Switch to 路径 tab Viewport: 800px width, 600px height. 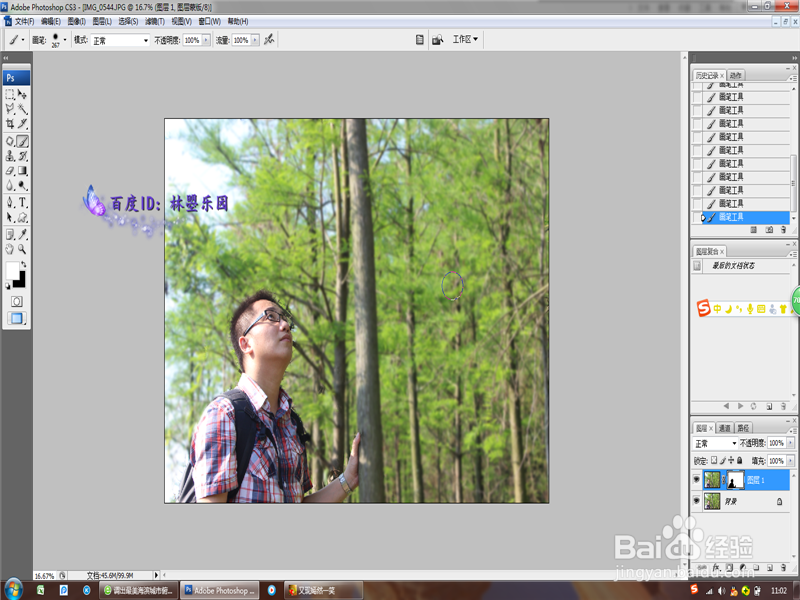click(x=743, y=428)
